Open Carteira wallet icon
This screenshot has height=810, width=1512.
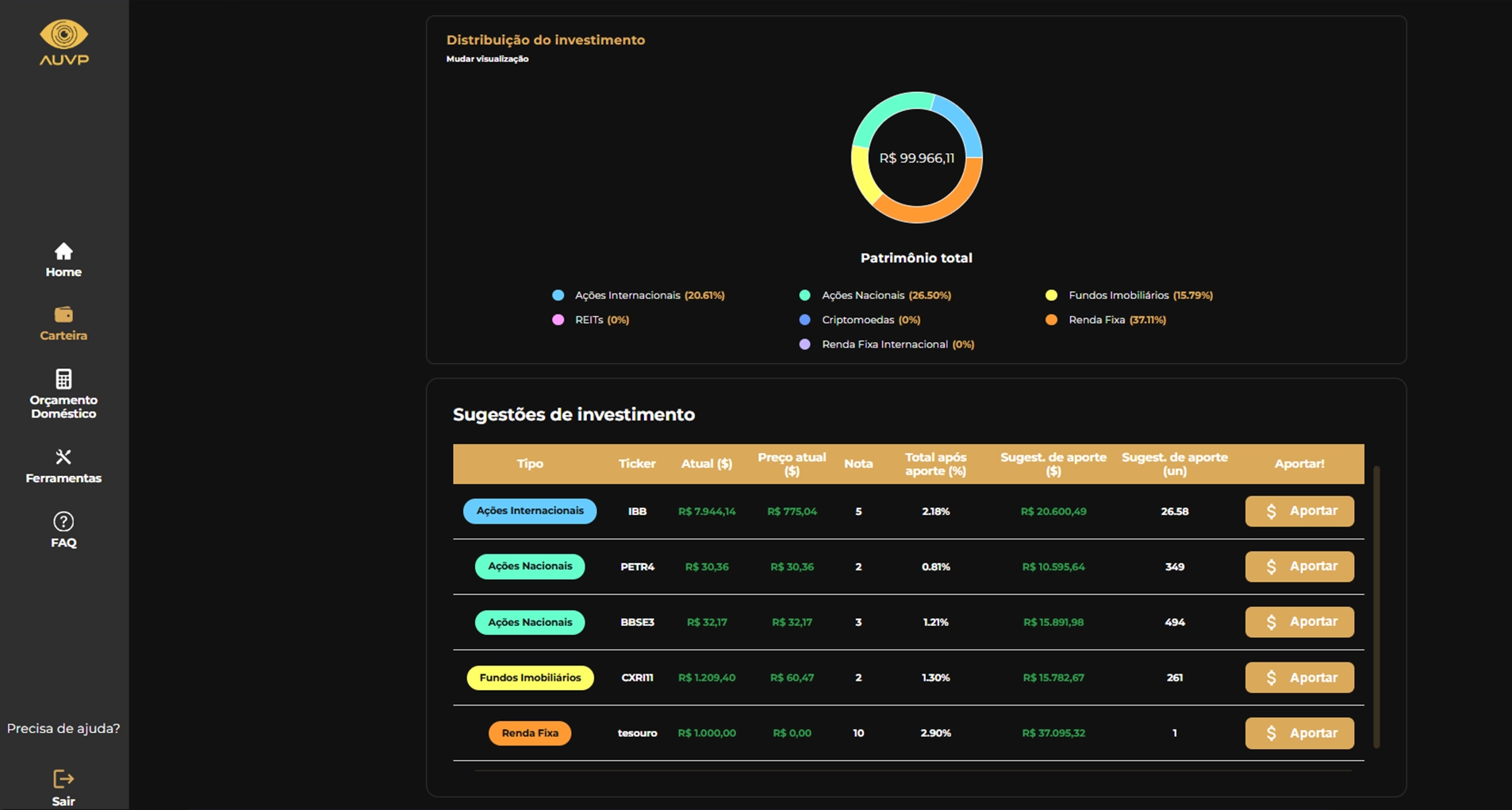pos(63,315)
